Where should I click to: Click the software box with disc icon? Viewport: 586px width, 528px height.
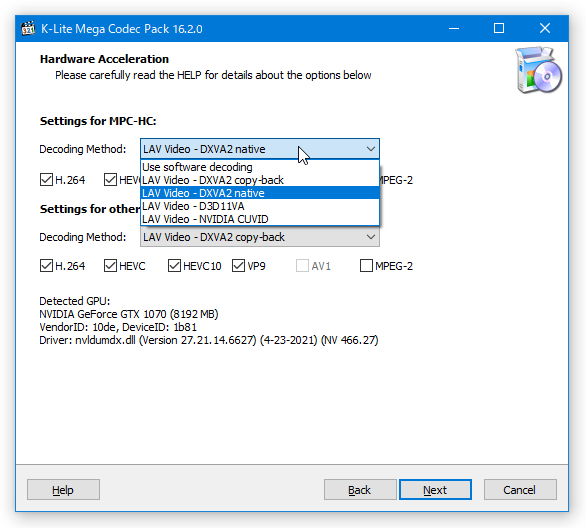pyautogui.click(x=538, y=70)
